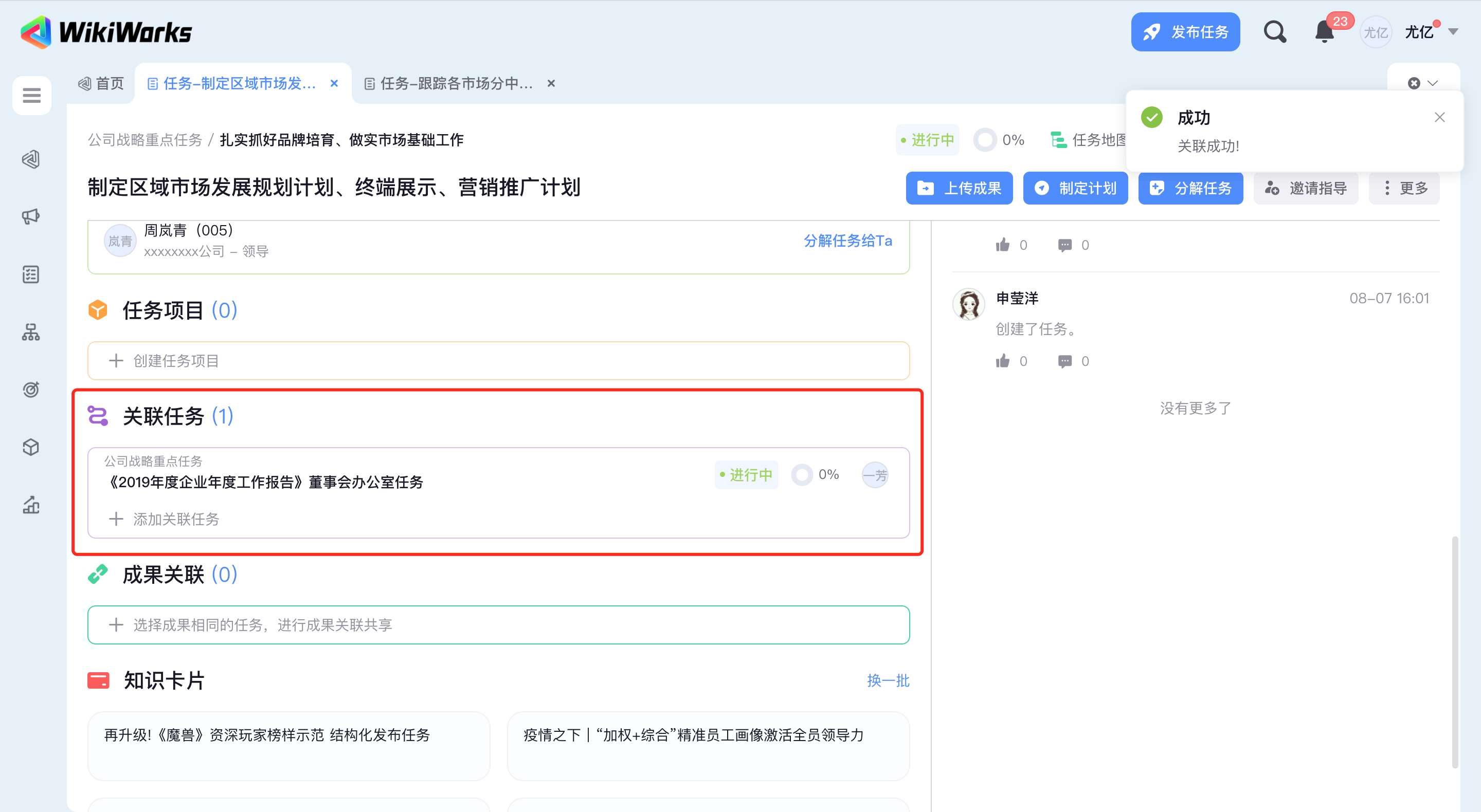Click the 发布任务 button
This screenshot has width=1481, height=812.
pos(1185,32)
